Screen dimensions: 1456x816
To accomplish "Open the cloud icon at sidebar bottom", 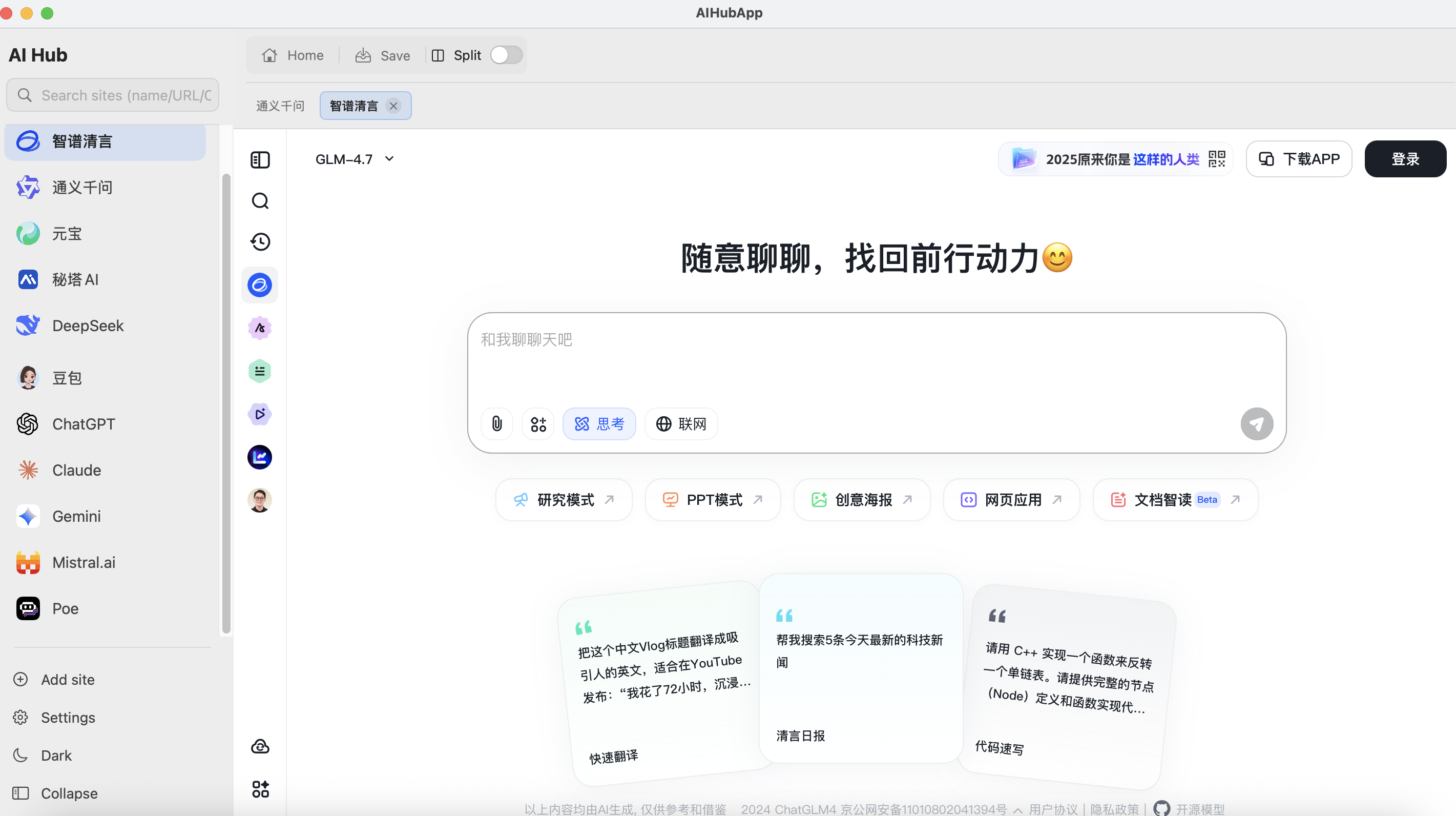I will tap(260, 746).
